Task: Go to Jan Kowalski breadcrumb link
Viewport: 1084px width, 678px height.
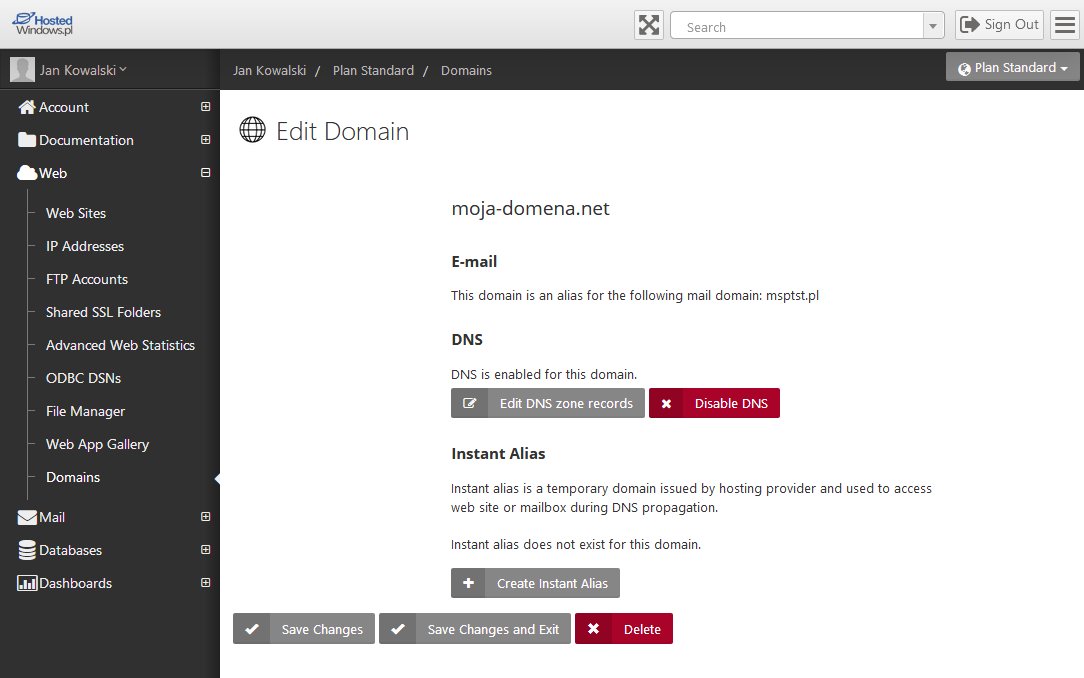Action: 270,70
